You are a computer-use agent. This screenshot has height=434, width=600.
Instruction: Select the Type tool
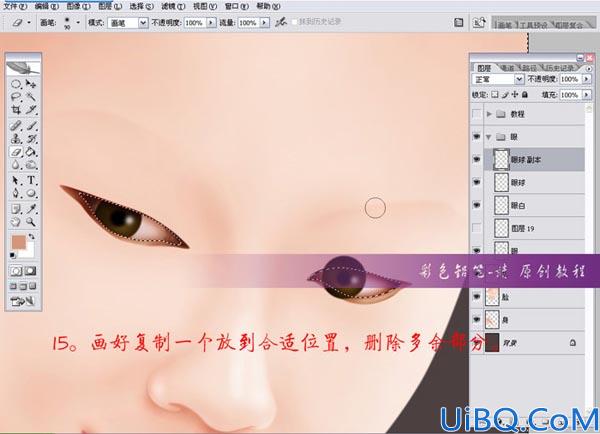[31, 180]
